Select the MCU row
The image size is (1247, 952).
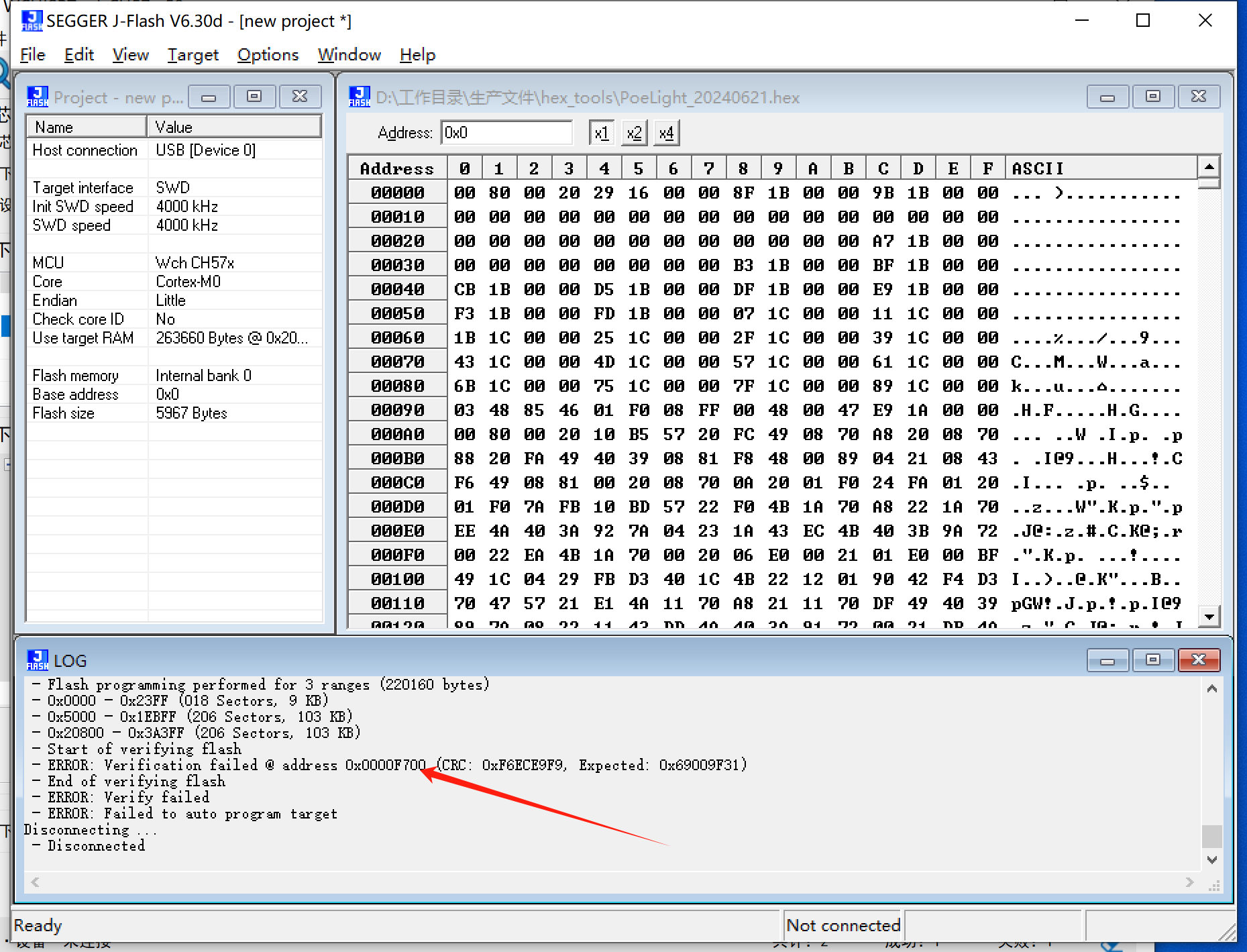(174, 263)
